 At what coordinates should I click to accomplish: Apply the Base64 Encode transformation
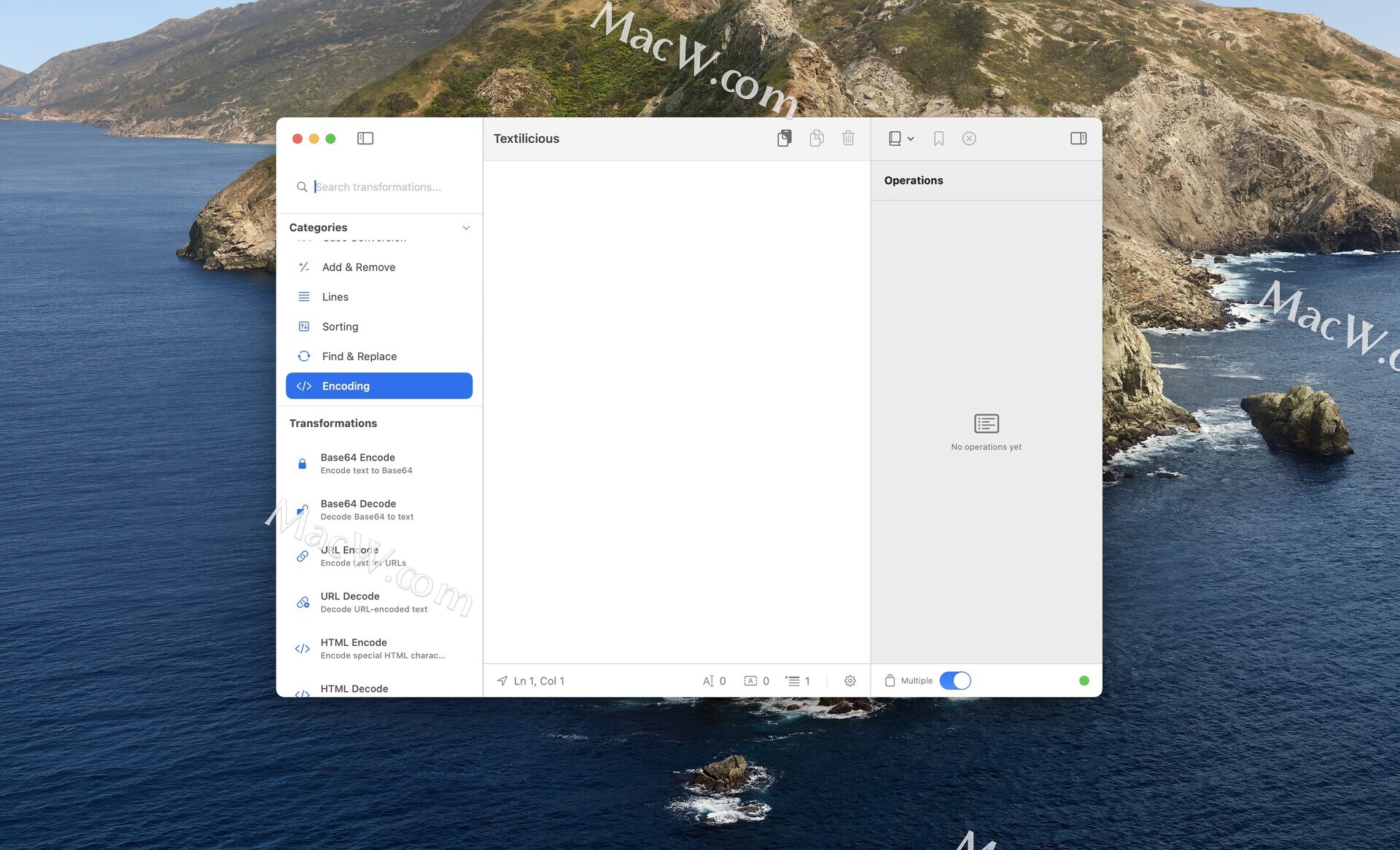[358, 464]
